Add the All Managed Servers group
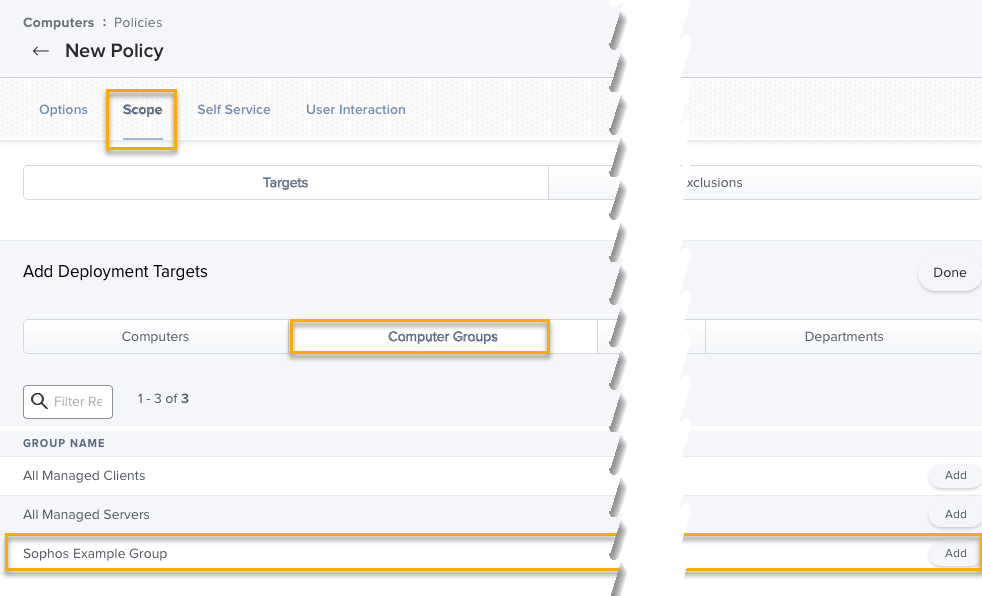The height and width of the screenshot is (596, 982). click(x=955, y=514)
